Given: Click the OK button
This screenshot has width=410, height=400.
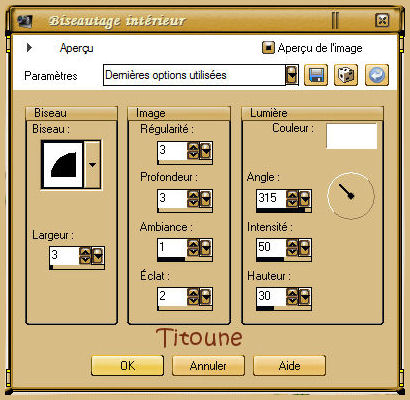Looking at the screenshot, I should (x=127, y=366).
